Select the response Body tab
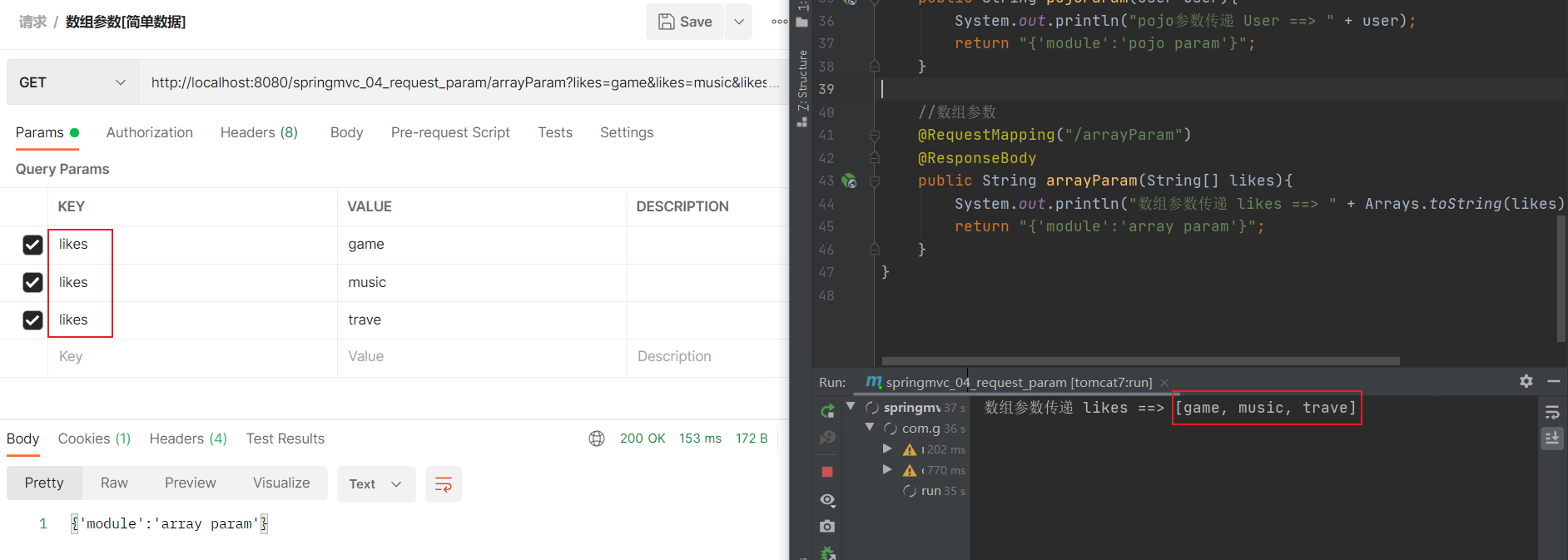This screenshot has height=560, width=1568. click(x=23, y=439)
